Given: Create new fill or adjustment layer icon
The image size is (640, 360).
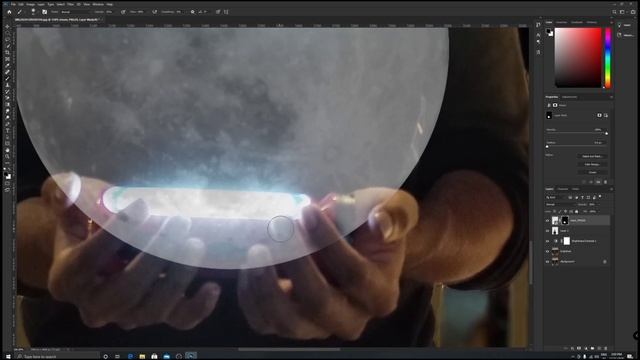Looking at the screenshot, I should (586, 348).
